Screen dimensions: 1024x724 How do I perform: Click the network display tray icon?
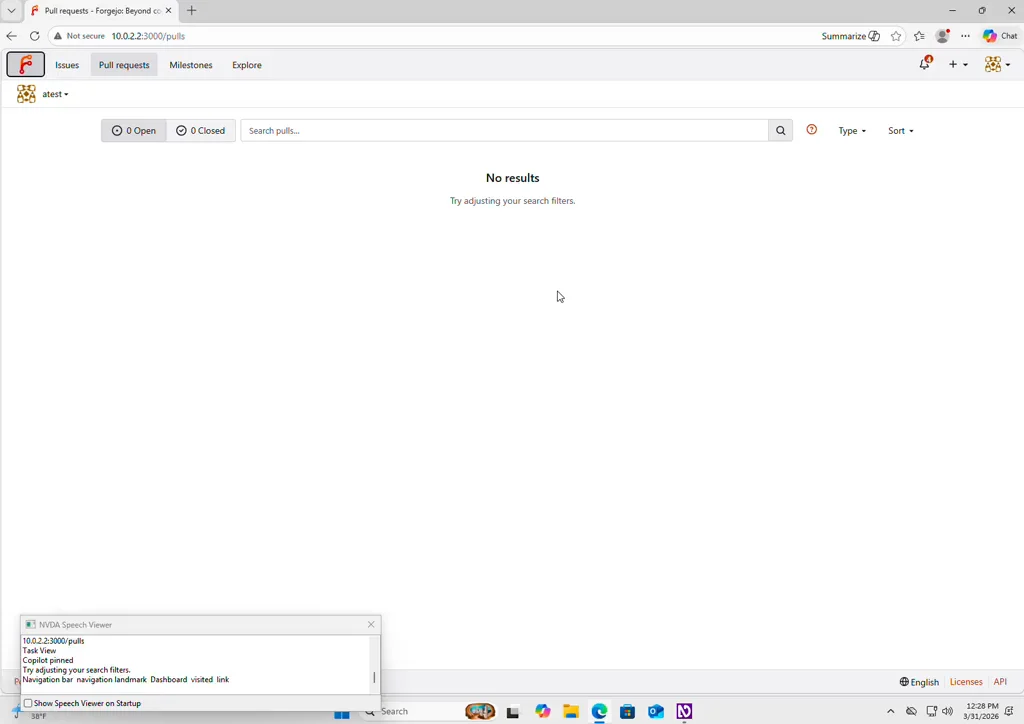point(932,711)
